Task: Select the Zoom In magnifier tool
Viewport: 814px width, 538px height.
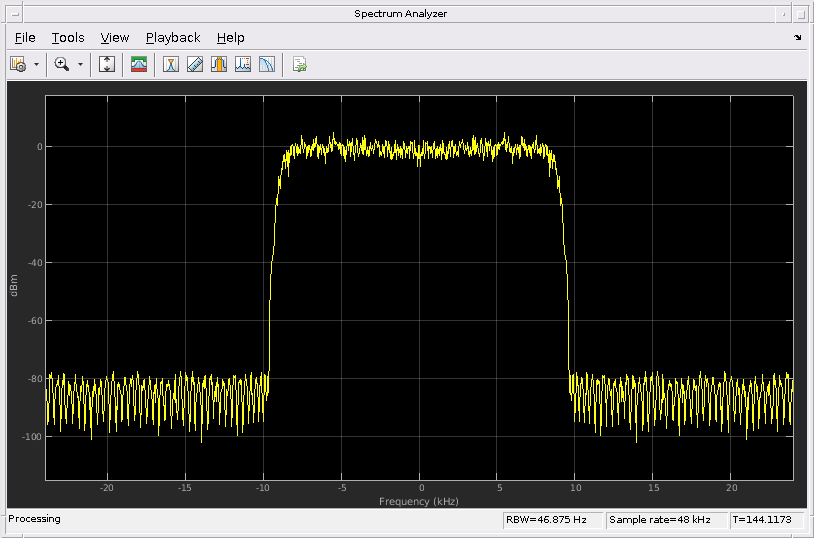Action: (x=62, y=64)
